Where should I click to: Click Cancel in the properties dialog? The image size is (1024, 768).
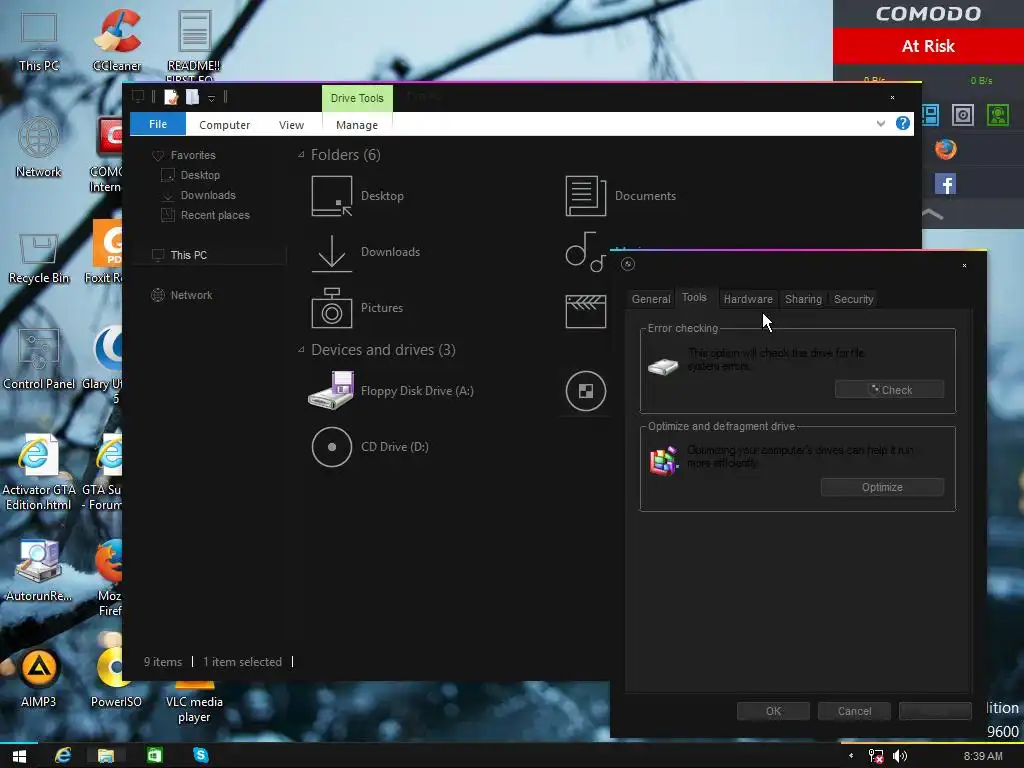pos(854,711)
